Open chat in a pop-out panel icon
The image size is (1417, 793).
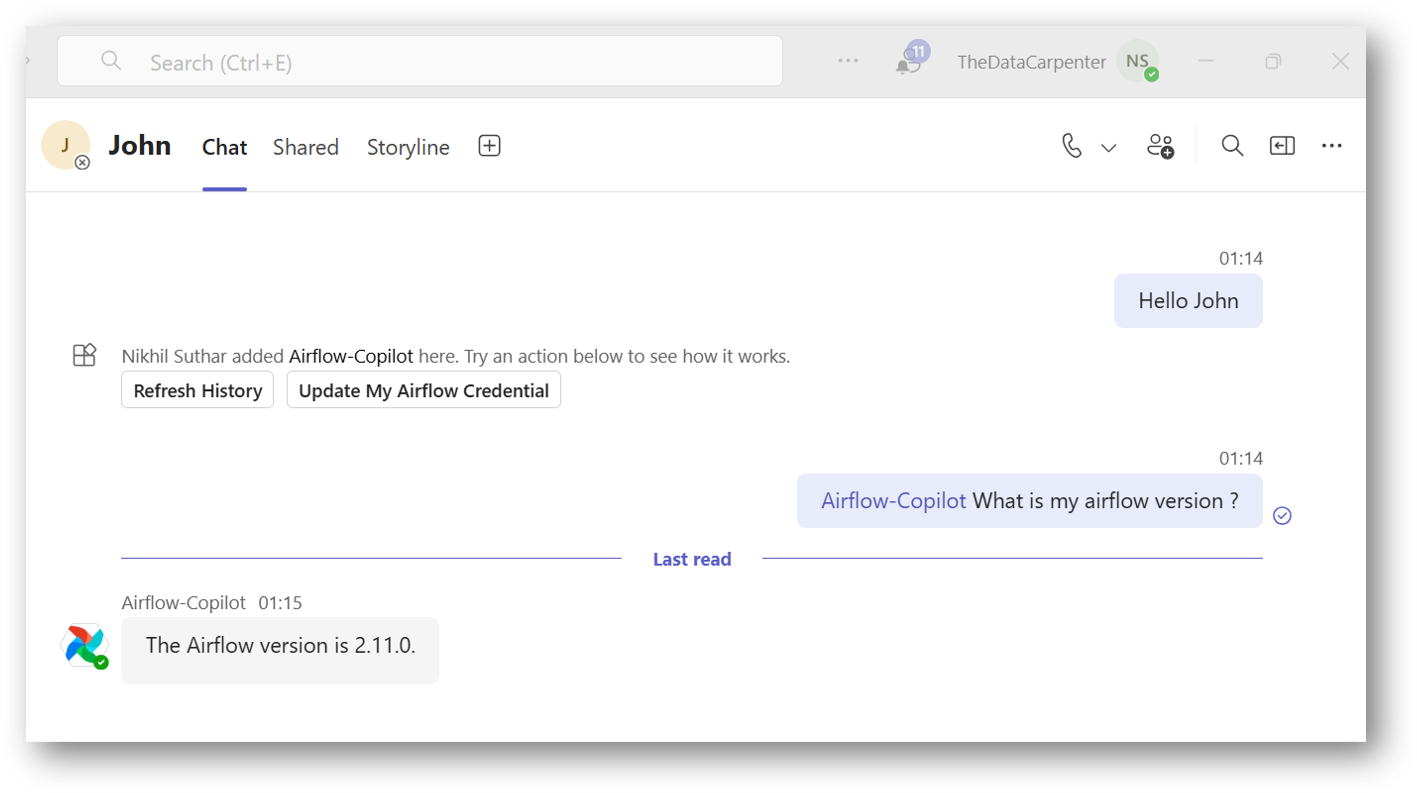1282,146
